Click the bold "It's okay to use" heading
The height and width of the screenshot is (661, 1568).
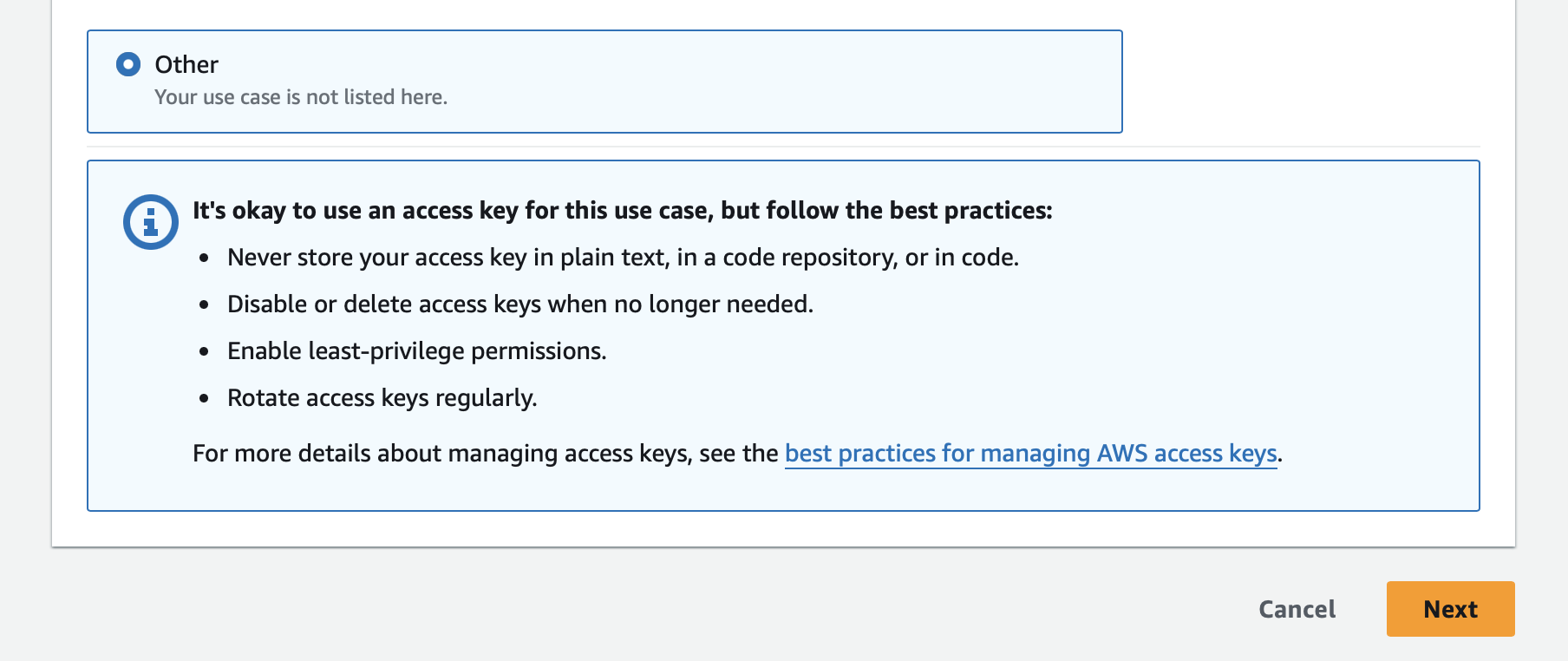(622, 211)
